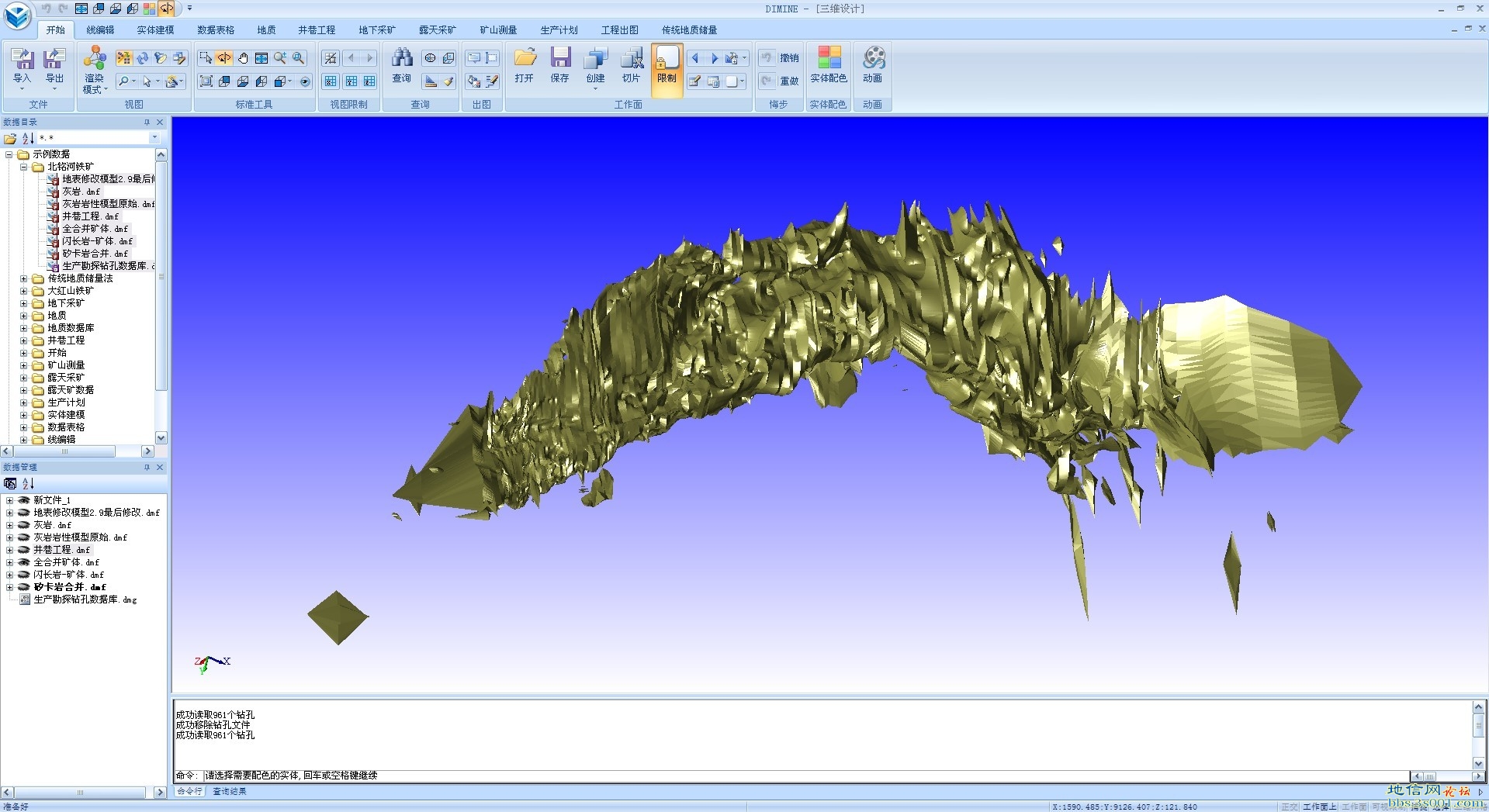
Task: Expand the 地质数据库 folder node
Action: tap(23, 328)
